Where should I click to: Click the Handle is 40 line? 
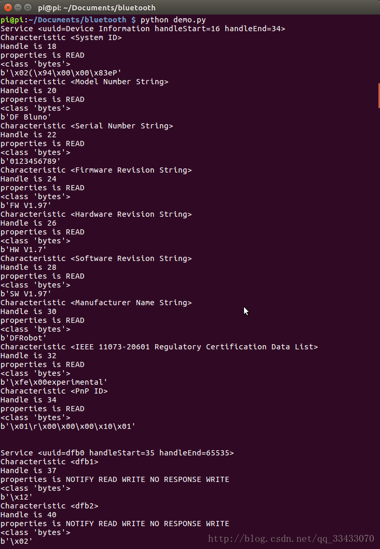28,515
